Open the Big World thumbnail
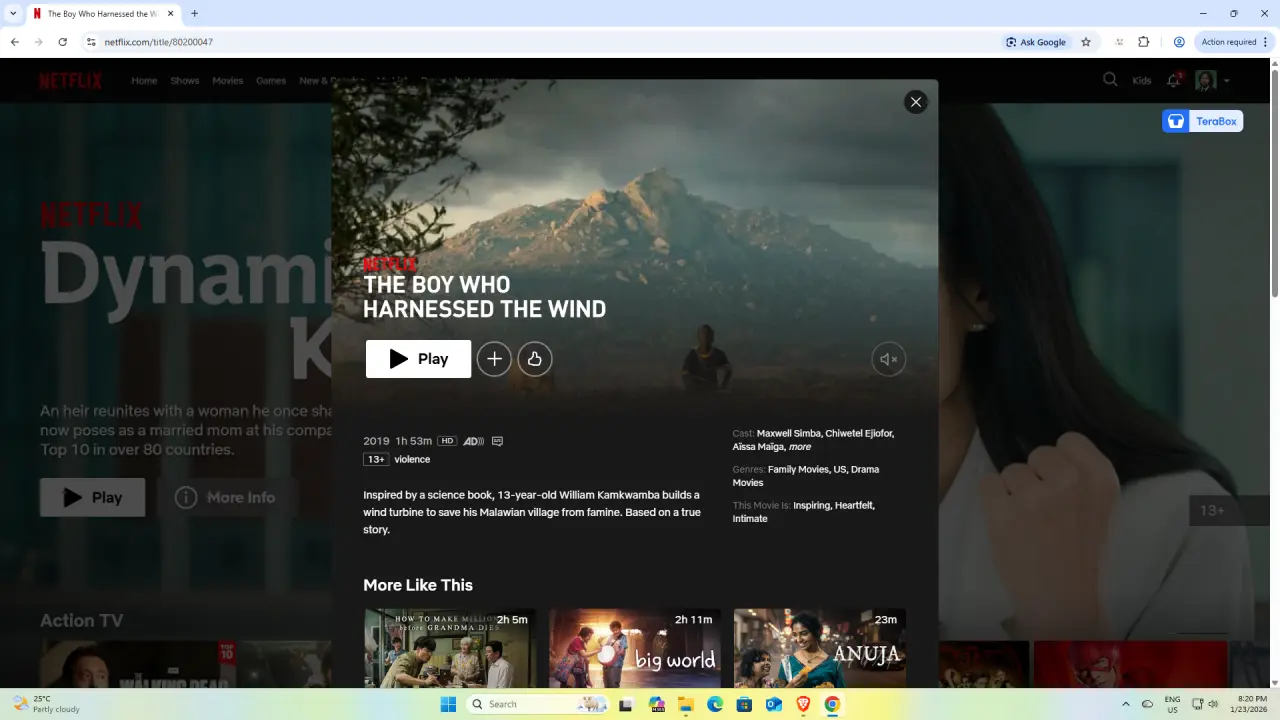The width and height of the screenshot is (1280, 720). (635, 648)
